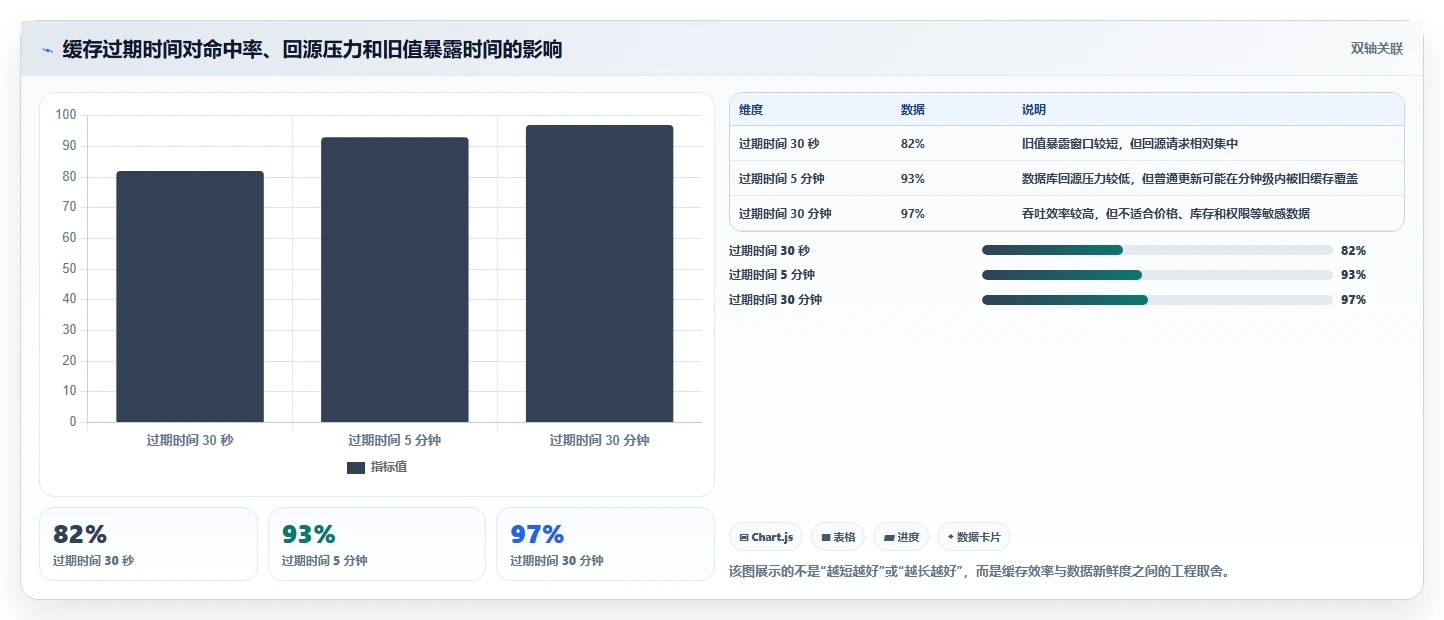Click the lightning icon beside the title
The height and width of the screenshot is (620, 1444).
pos(47,50)
